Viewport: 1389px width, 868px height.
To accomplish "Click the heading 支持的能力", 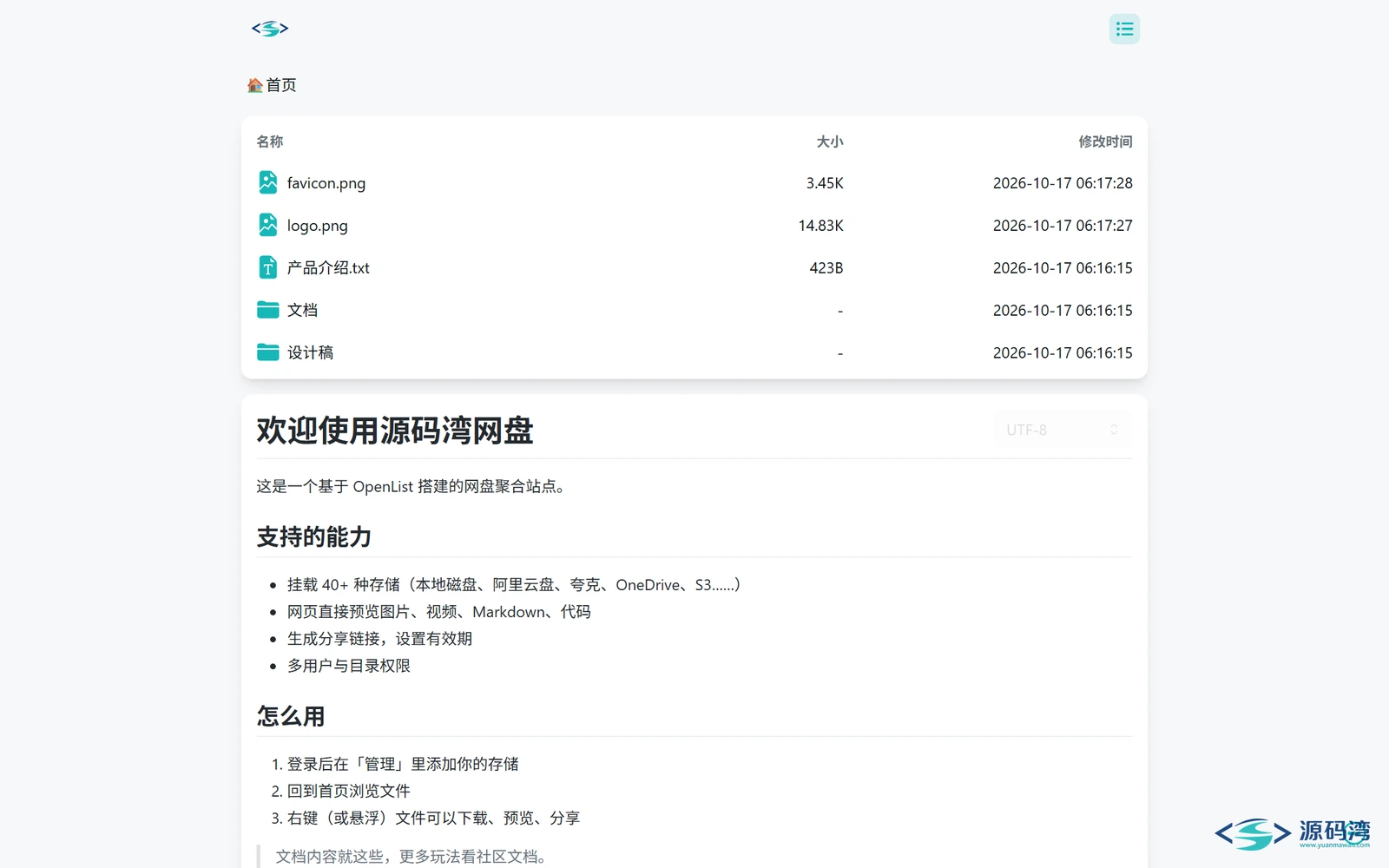I will point(314,537).
